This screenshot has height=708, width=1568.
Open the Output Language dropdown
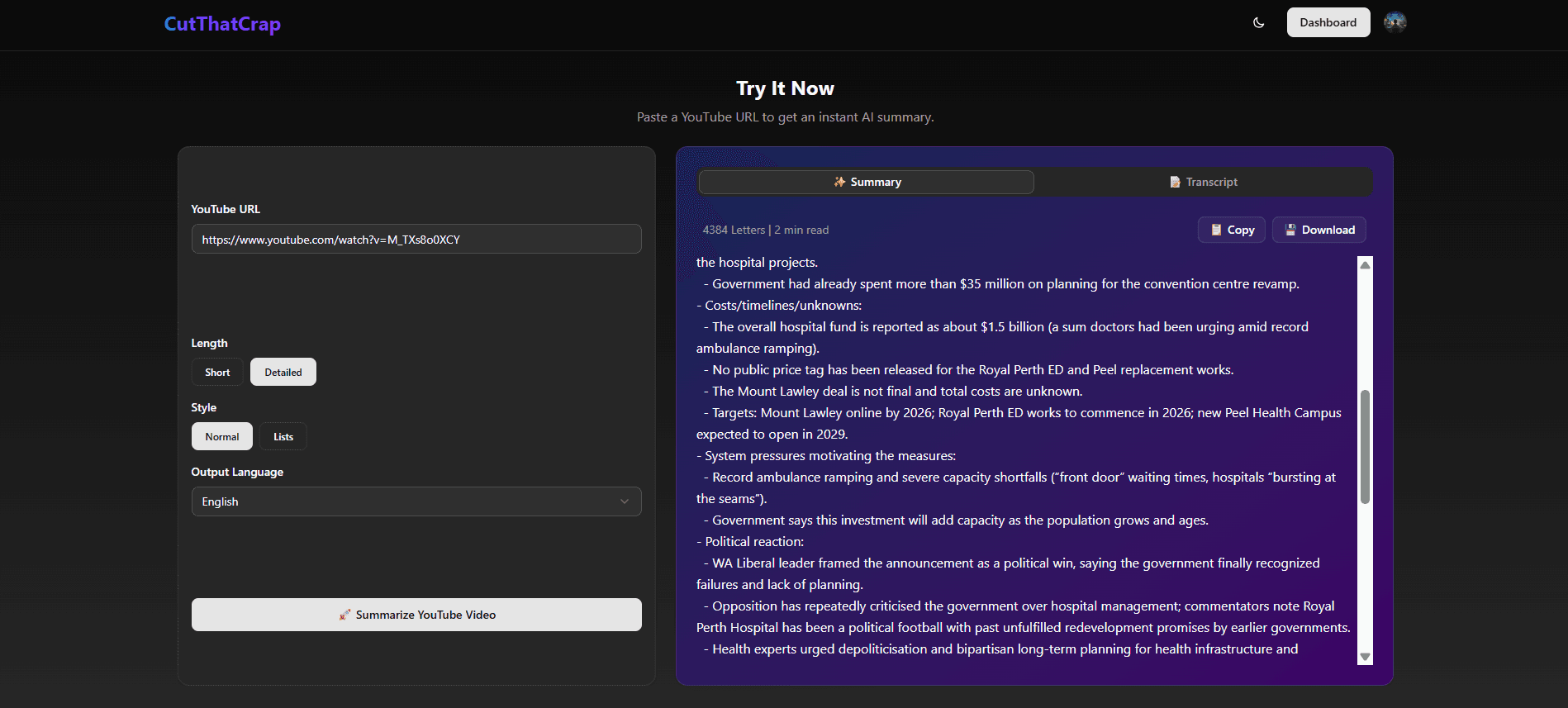(416, 501)
